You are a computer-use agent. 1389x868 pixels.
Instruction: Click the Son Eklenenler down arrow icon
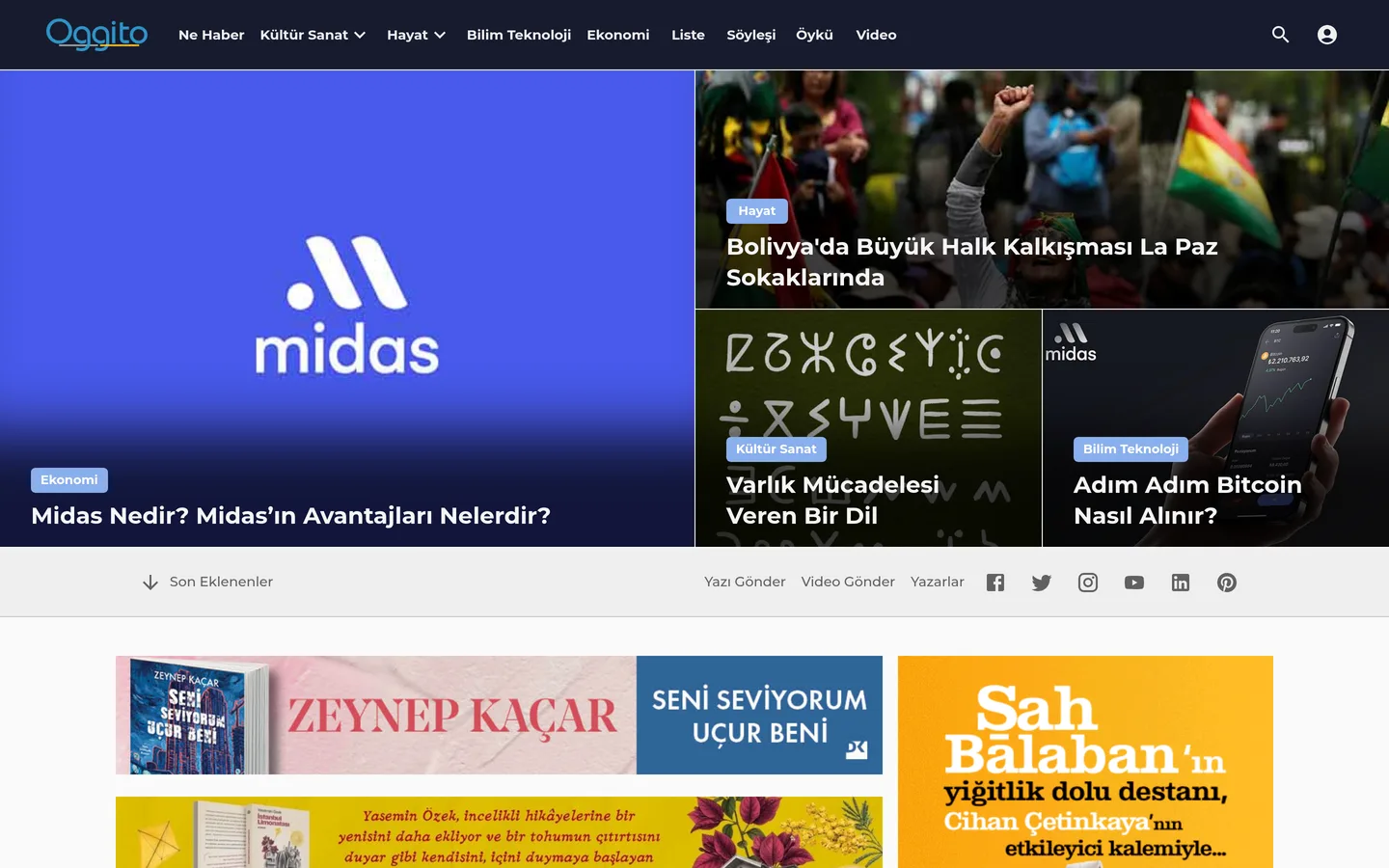150,583
